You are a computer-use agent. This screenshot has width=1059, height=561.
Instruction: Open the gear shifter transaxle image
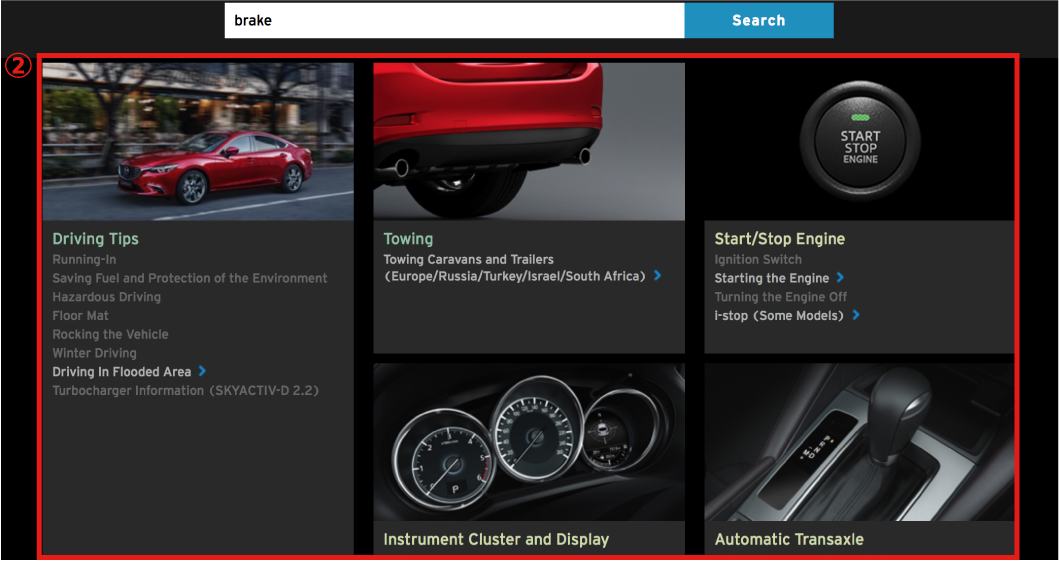[859, 442]
